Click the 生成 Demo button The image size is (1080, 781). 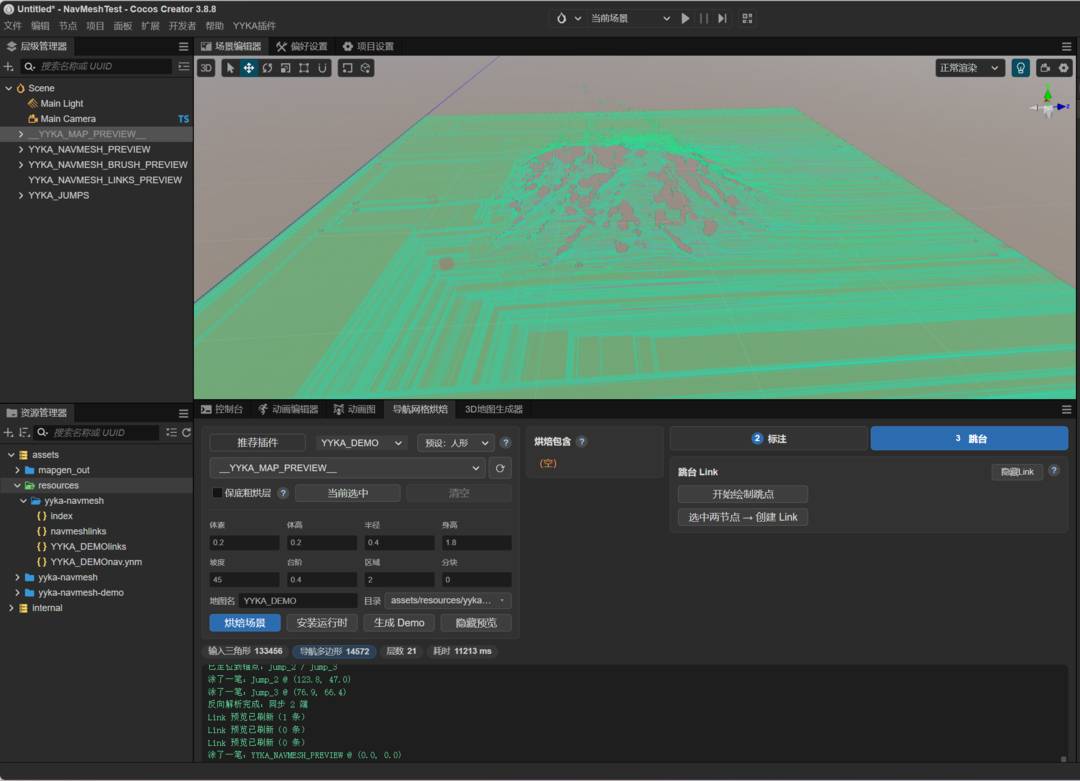coord(399,623)
